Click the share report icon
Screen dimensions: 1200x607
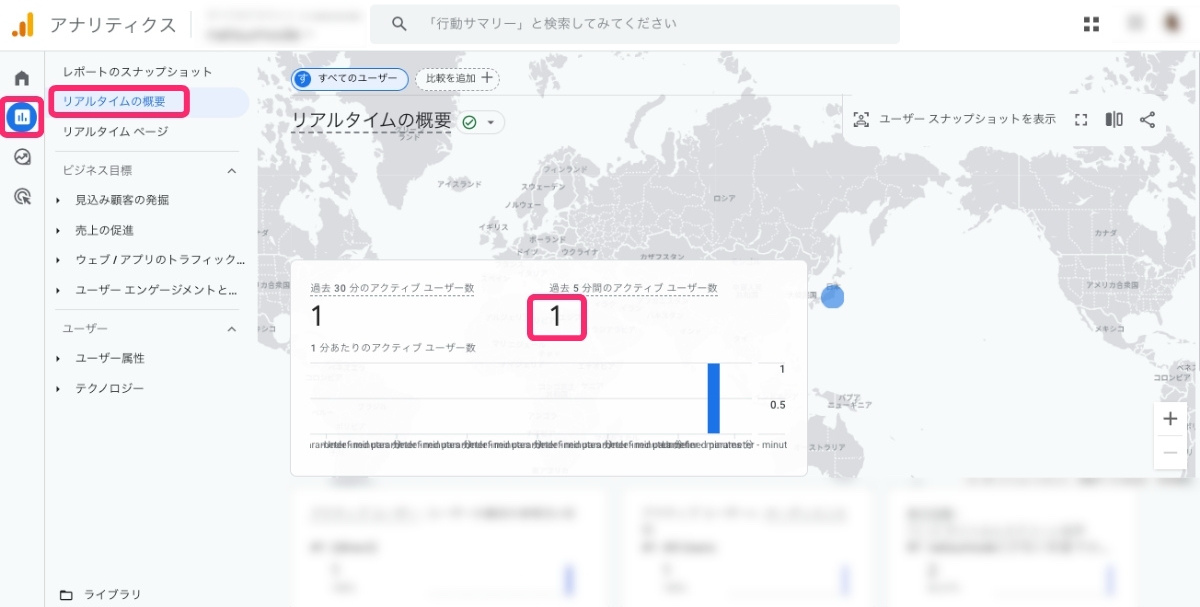click(x=1148, y=119)
